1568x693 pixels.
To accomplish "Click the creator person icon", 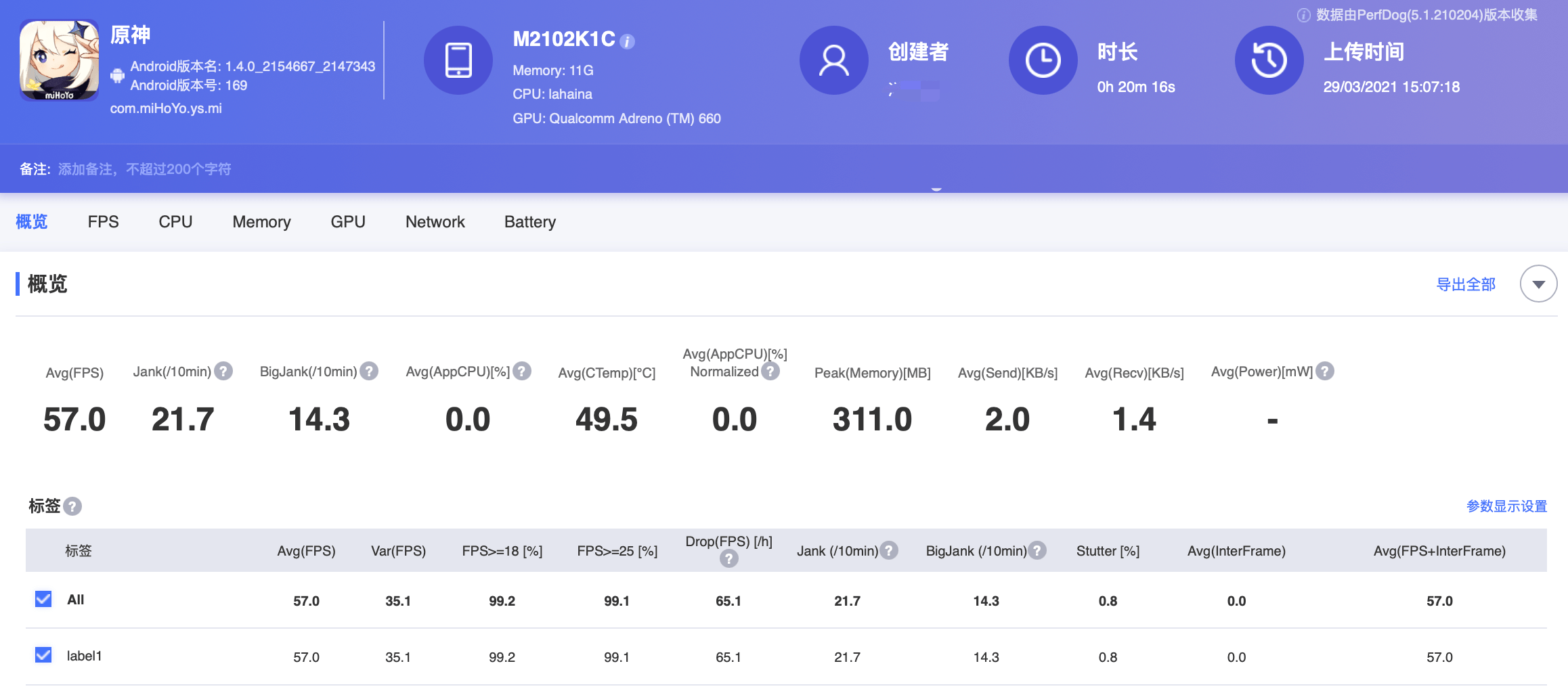I will [834, 60].
